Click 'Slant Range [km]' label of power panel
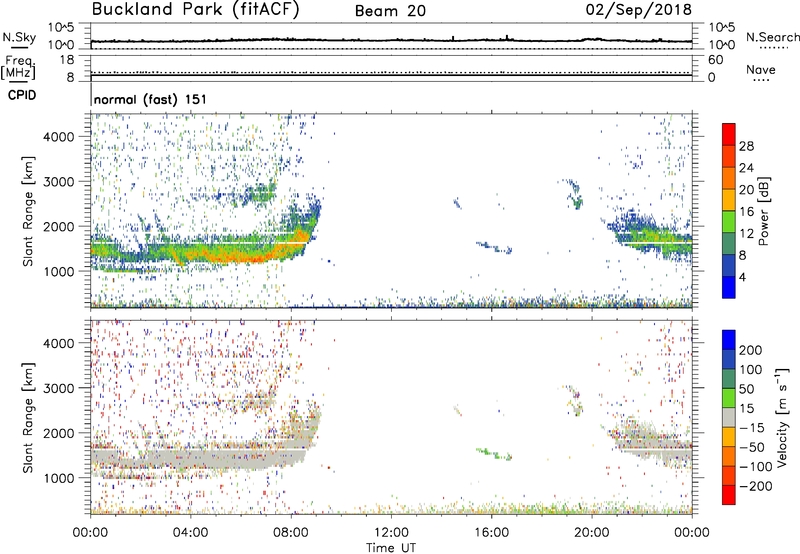 [x=28, y=211]
